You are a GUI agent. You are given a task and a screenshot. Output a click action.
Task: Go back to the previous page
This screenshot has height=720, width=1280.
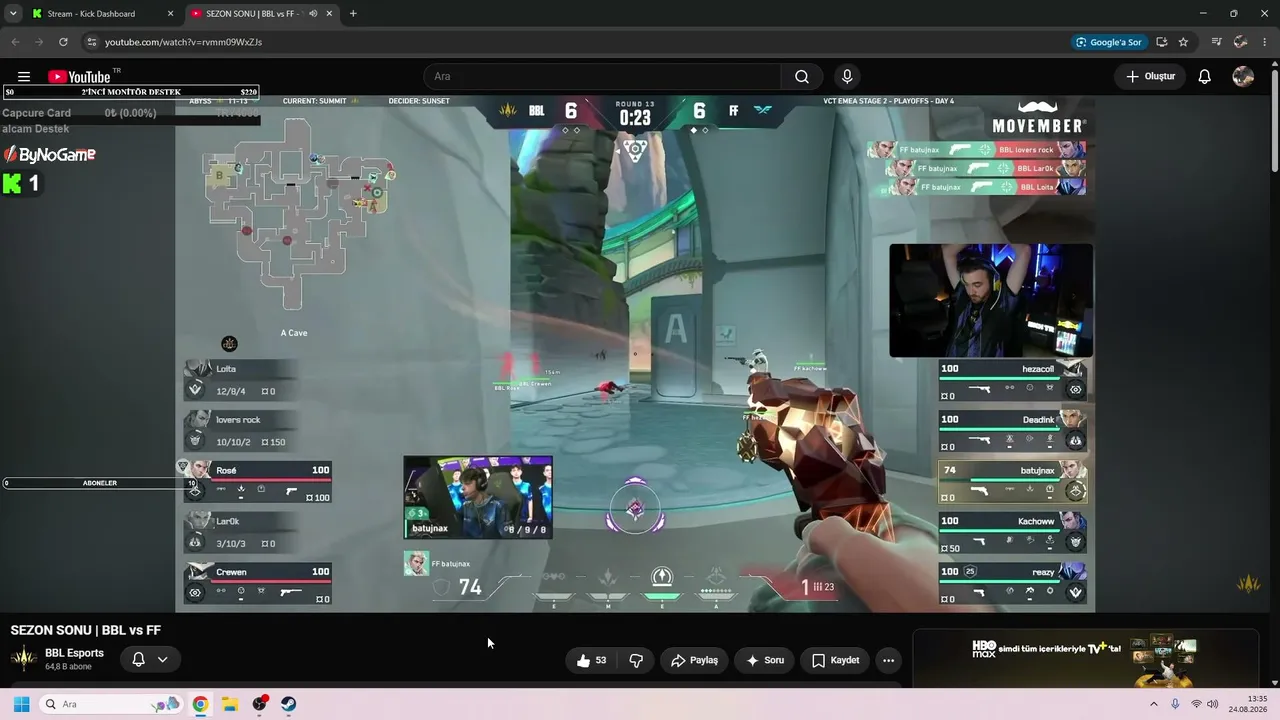click(x=15, y=42)
